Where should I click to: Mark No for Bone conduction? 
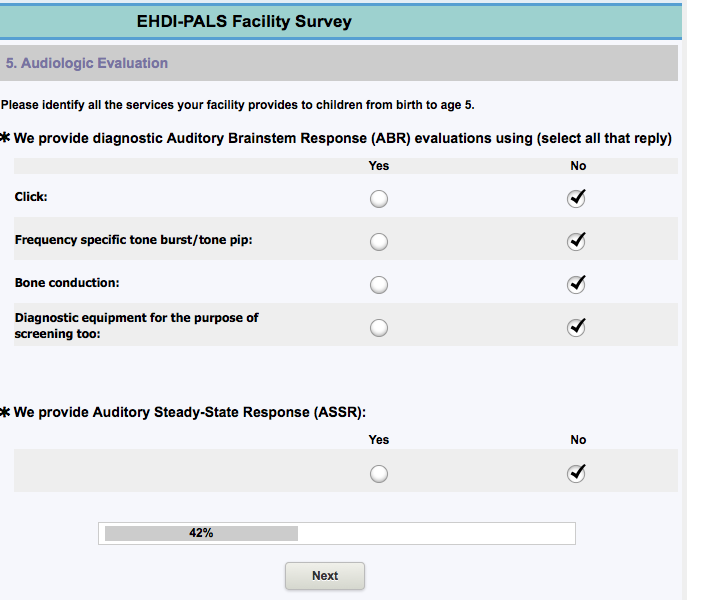coord(576,285)
